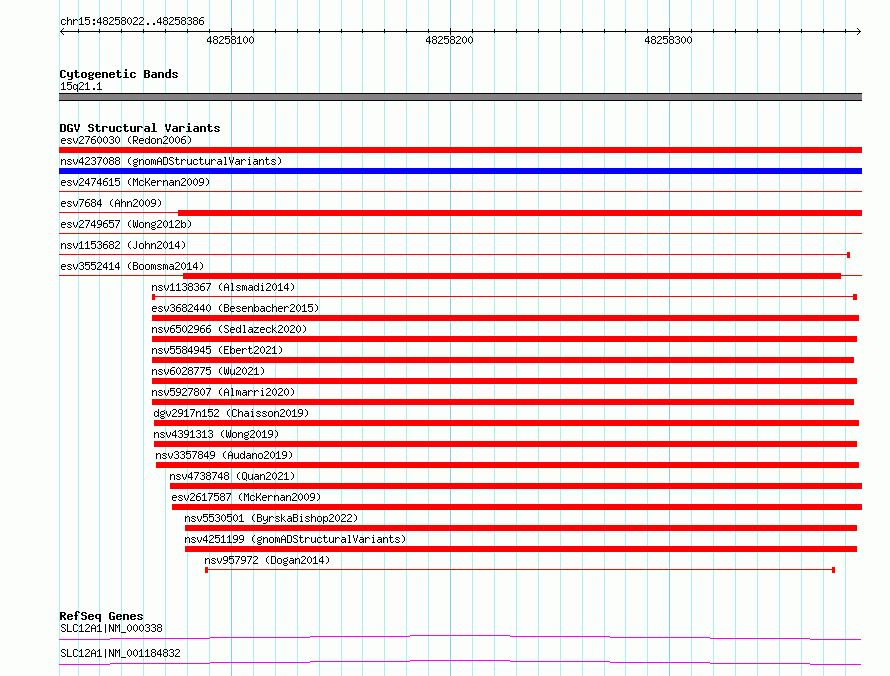Select nsv957972 (Dogan2014) label
The image size is (890, 676).
pos(267,560)
